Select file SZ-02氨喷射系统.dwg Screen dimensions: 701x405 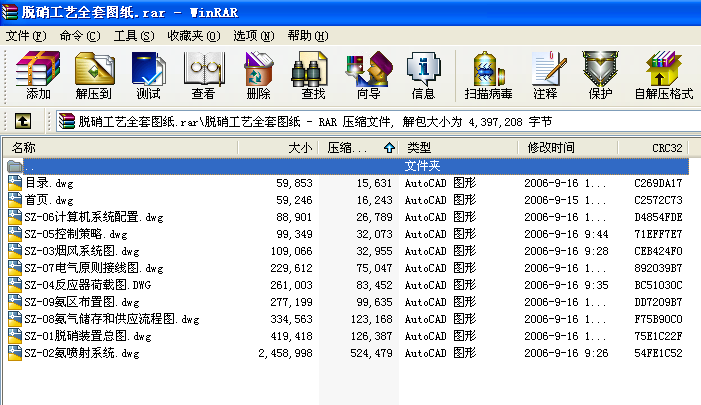[82, 353]
